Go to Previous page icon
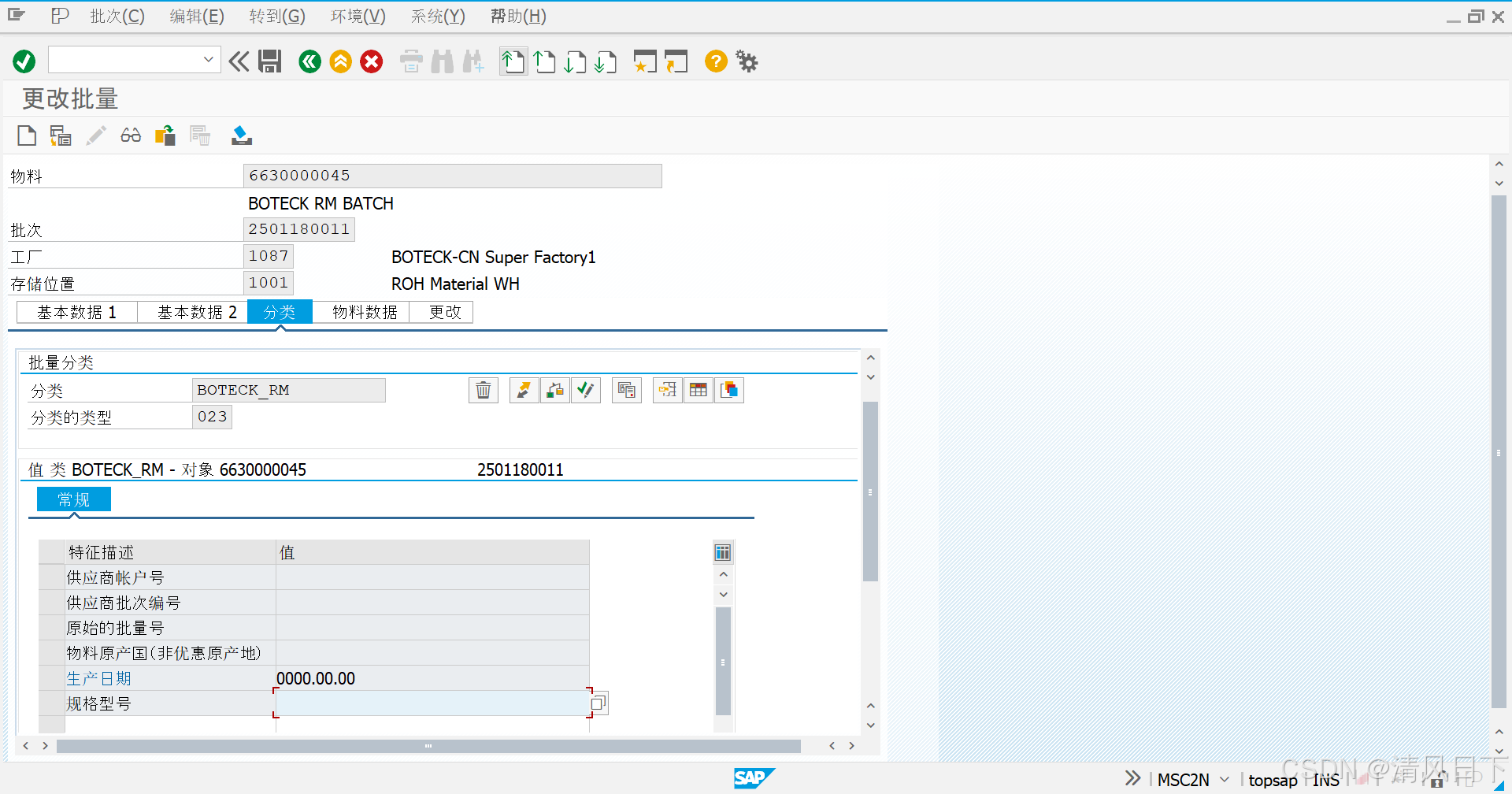 point(544,61)
